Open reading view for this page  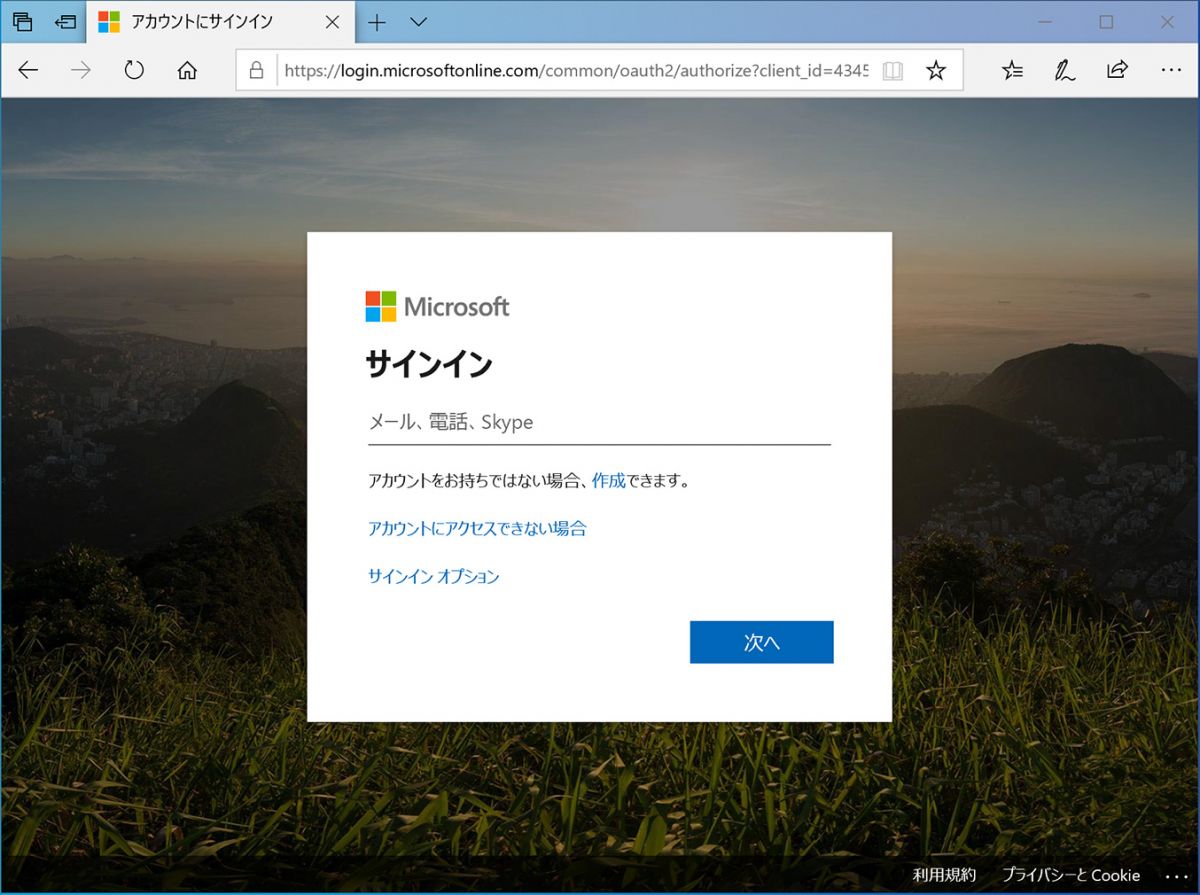[x=892, y=70]
